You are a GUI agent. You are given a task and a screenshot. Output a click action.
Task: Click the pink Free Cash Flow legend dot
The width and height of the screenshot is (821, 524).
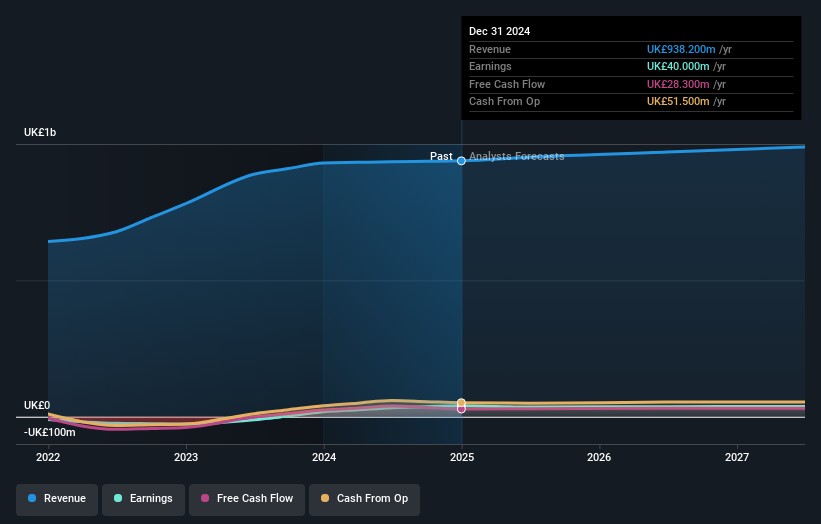(x=206, y=498)
